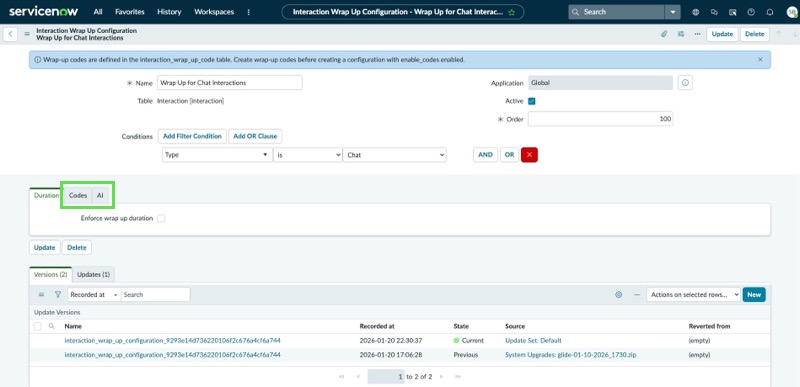Switch to the Codes tab

click(x=78, y=195)
